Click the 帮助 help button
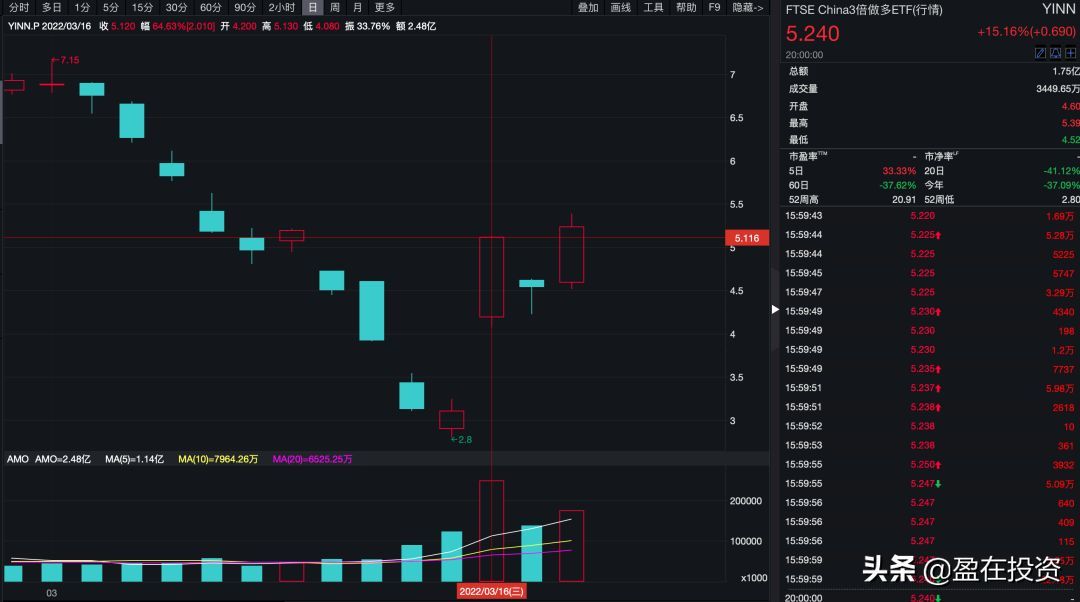Image resolution: width=1080 pixels, height=602 pixels. point(686,7)
